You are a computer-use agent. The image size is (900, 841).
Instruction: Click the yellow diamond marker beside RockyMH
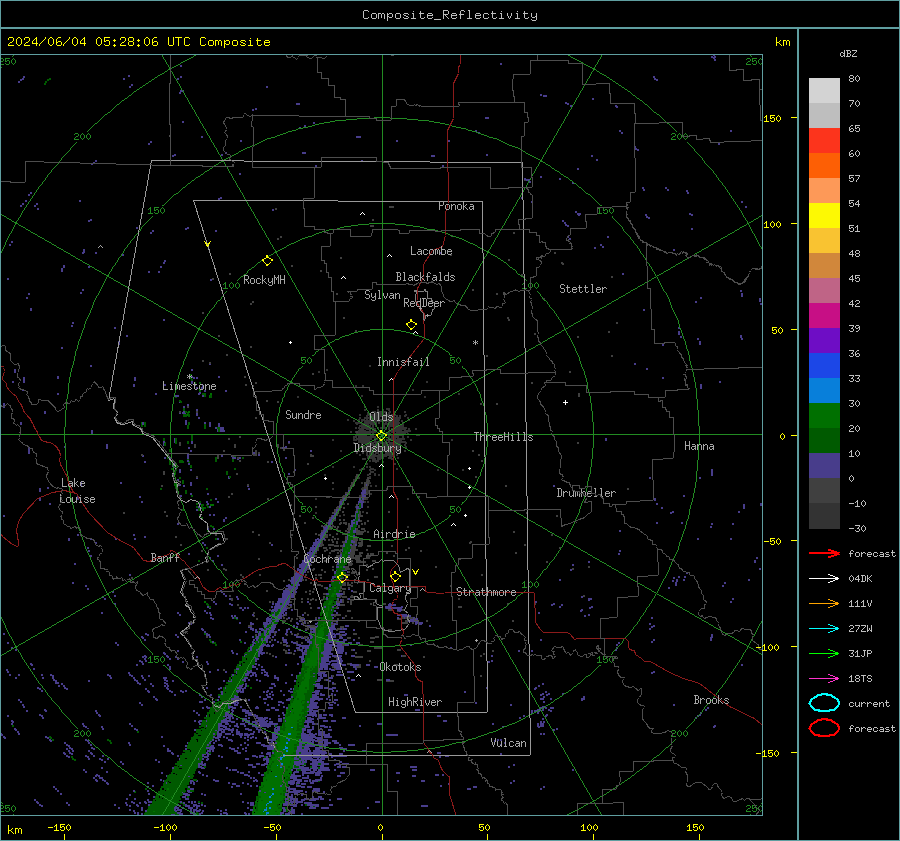[x=267, y=261]
